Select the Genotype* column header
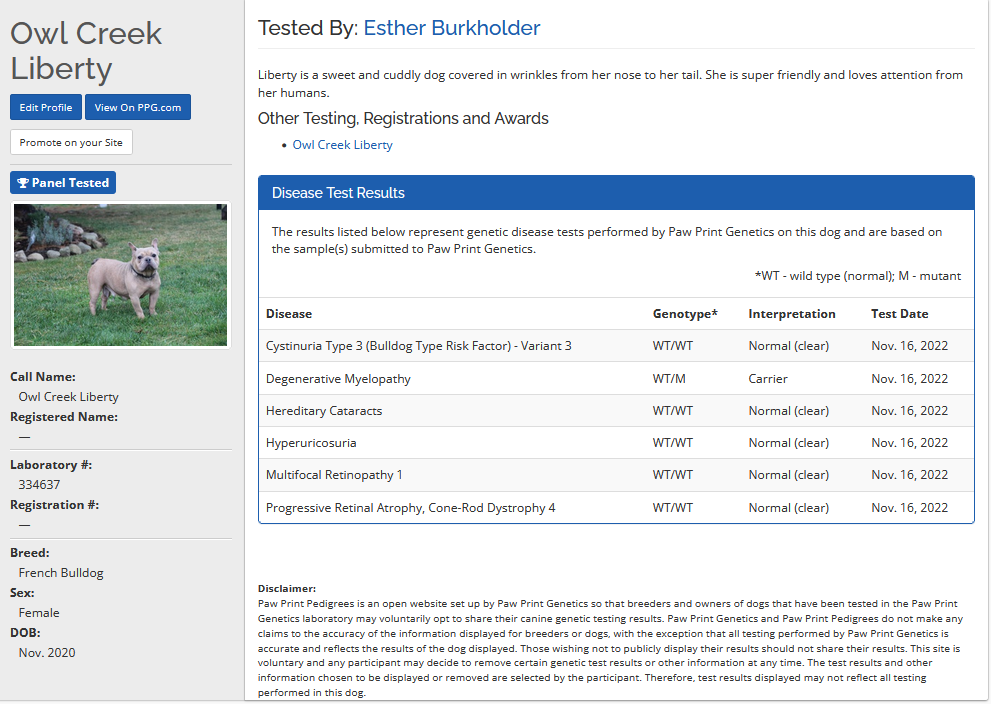Viewport: 991px width, 704px height. [685, 314]
